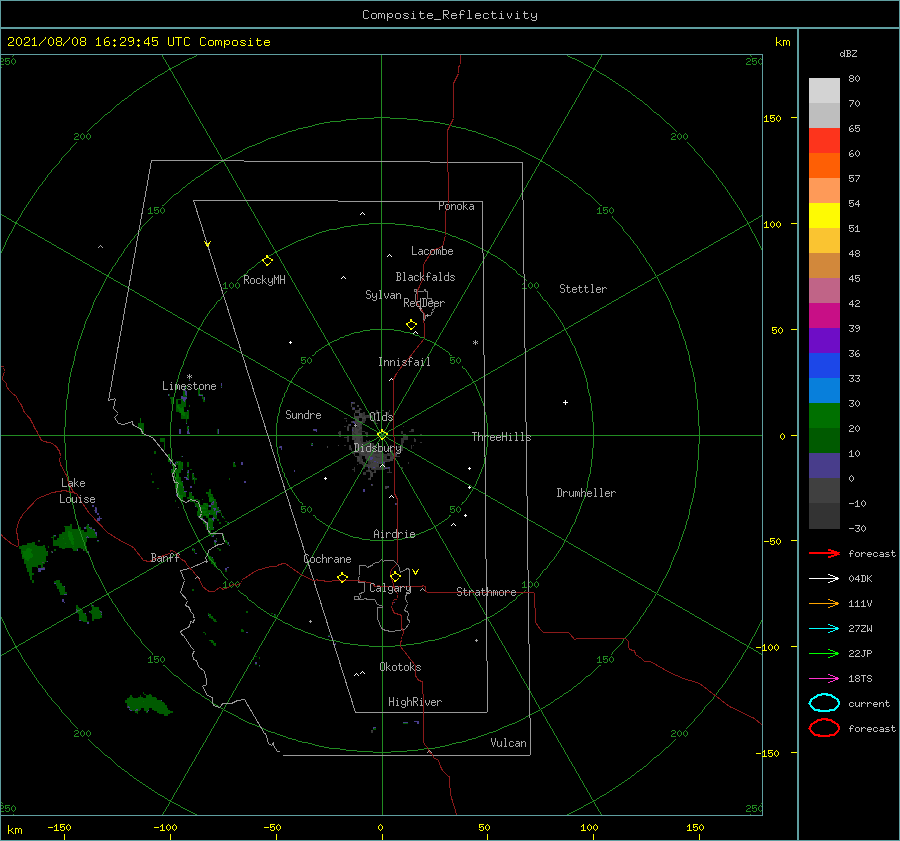Image resolution: width=900 pixels, height=841 pixels.
Task: Select the Drumheller label
Action: 586,493
